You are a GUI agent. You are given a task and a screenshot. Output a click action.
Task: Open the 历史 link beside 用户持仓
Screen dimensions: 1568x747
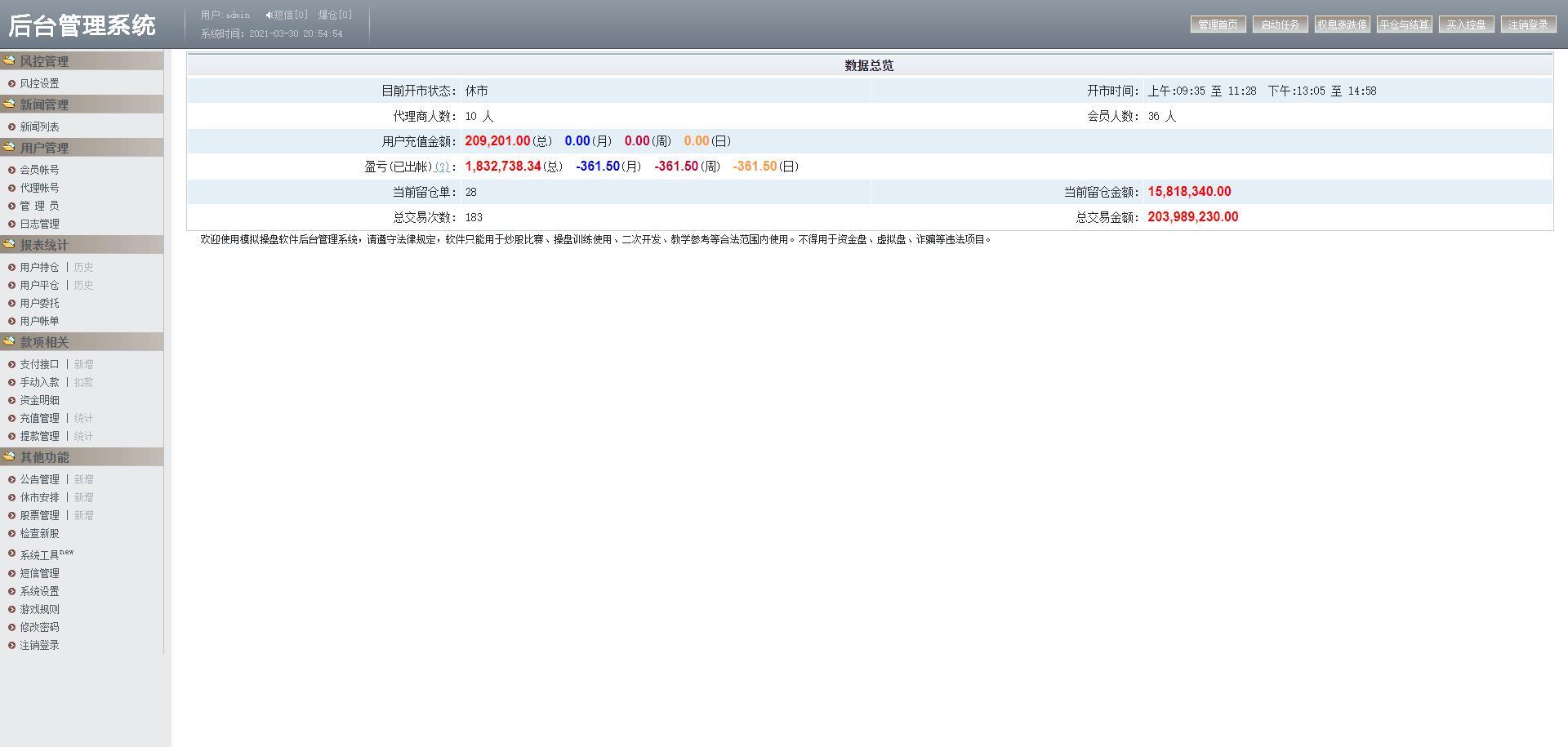coord(83,267)
